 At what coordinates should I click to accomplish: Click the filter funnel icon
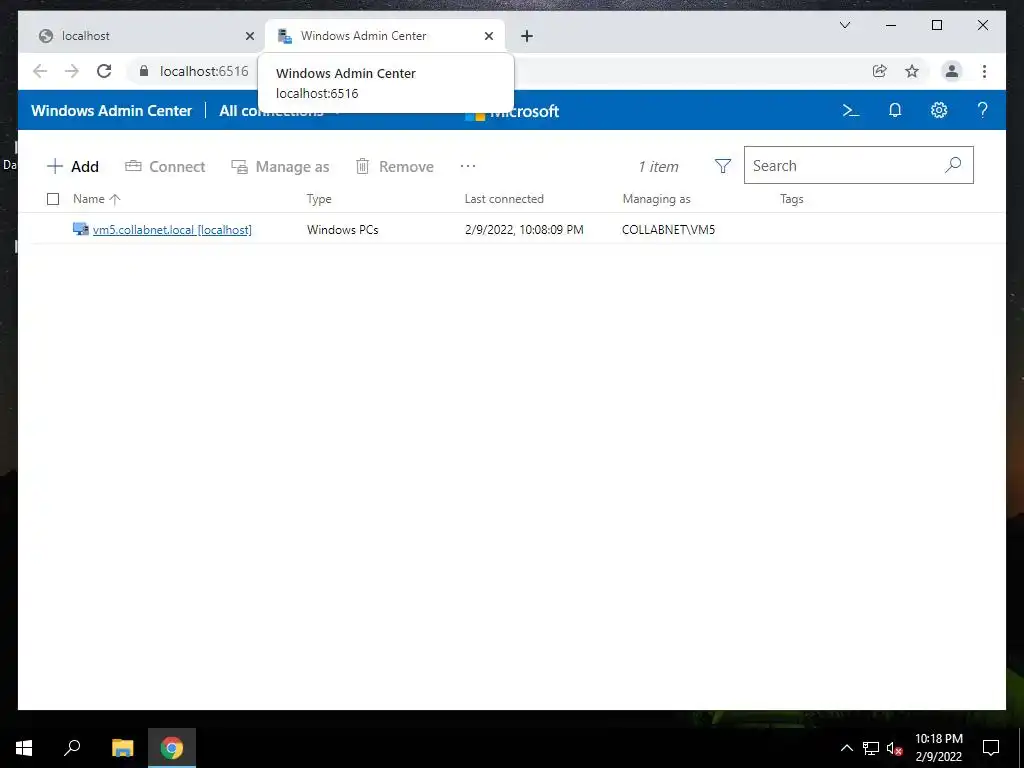pos(722,166)
